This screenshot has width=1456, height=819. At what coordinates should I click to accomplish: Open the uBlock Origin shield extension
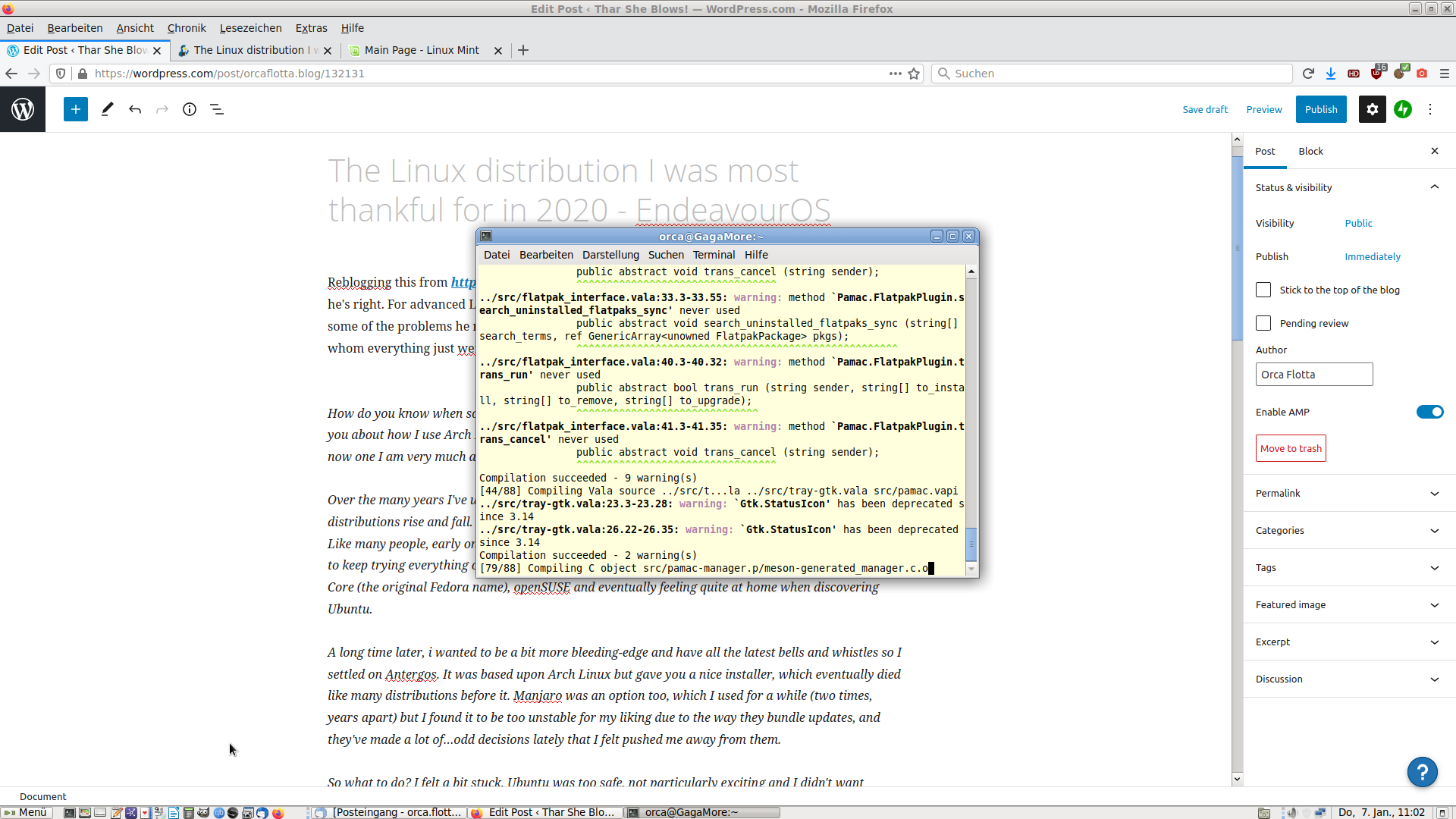1376,74
